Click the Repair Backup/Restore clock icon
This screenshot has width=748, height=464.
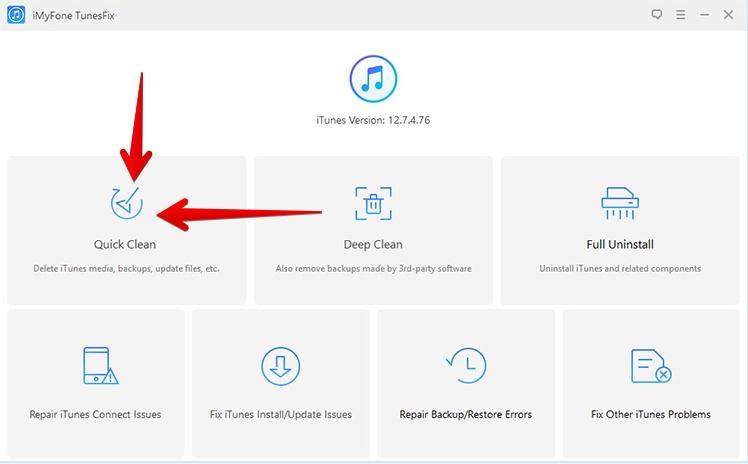(x=466, y=366)
